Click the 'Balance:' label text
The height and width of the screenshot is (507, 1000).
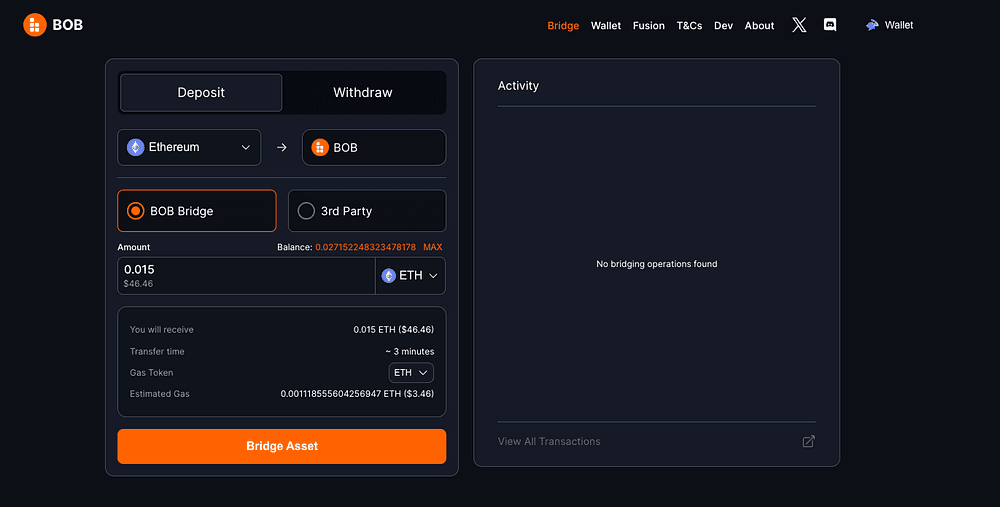(x=295, y=247)
